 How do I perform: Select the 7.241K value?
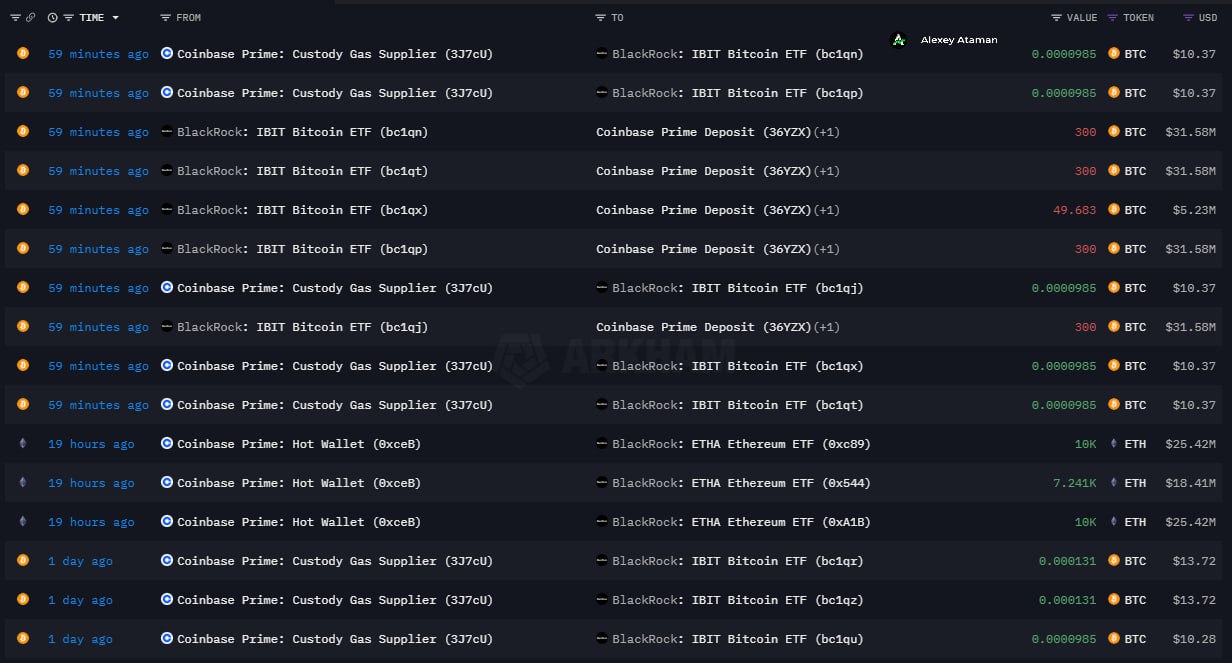(x=1075, y=483)
